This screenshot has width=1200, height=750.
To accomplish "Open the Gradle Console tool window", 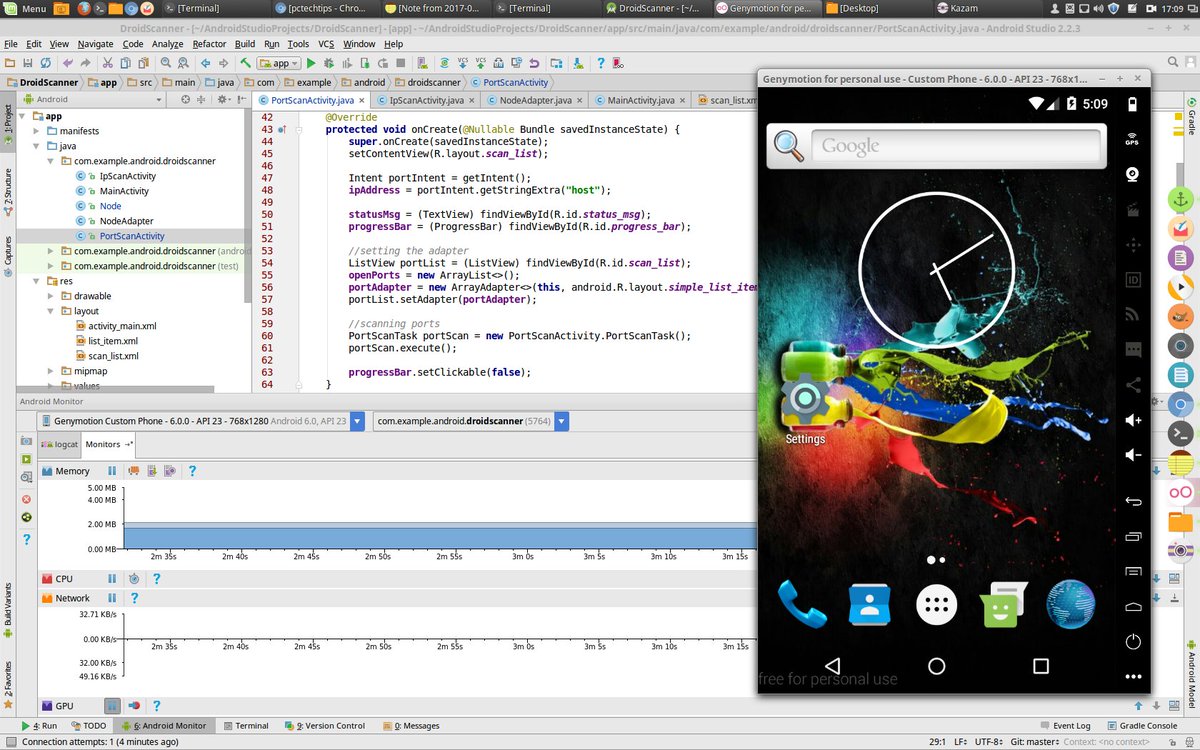I will [x=1141, y=726].
